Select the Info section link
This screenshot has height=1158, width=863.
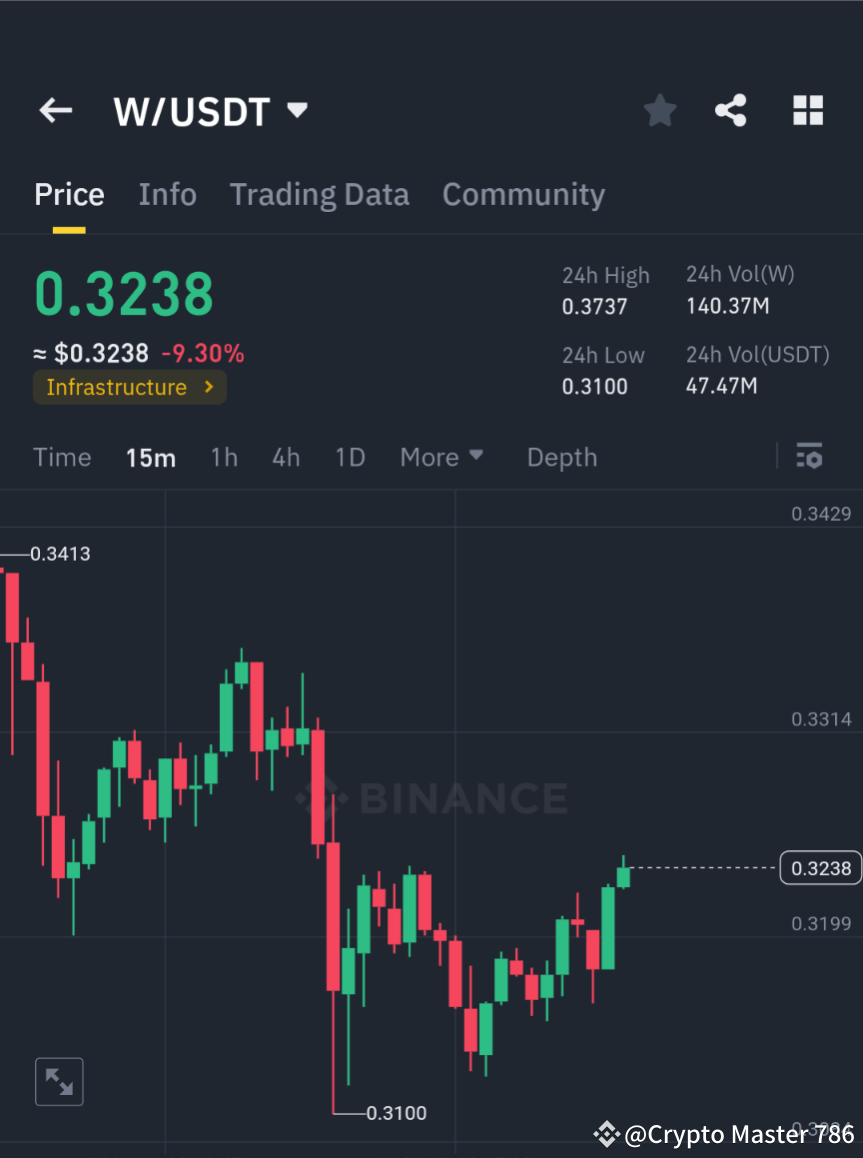tap(167, 194)
